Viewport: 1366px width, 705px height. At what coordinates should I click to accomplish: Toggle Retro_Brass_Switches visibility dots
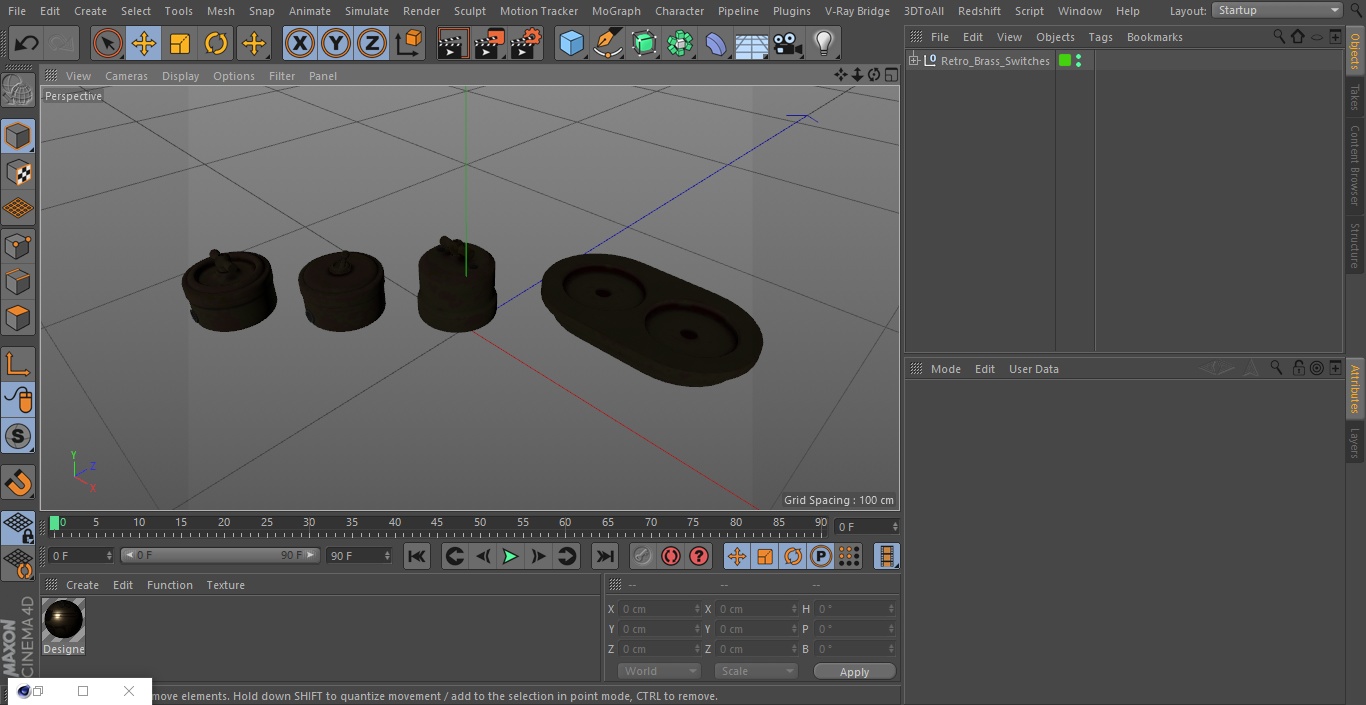pos(1078,61)
